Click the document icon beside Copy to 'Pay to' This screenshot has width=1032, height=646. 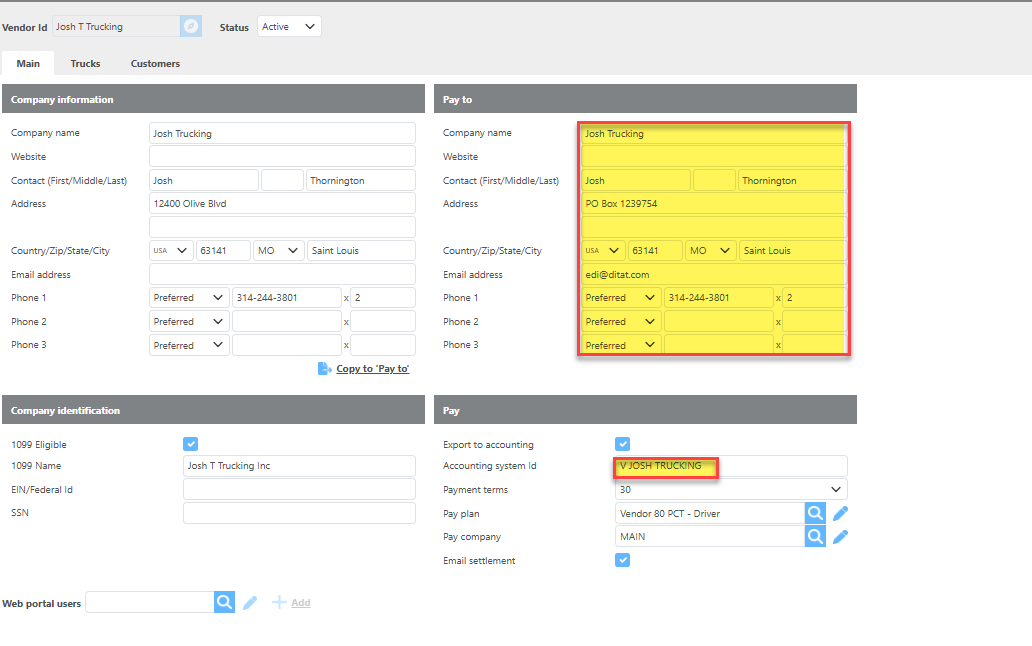[x=324, y=369]
